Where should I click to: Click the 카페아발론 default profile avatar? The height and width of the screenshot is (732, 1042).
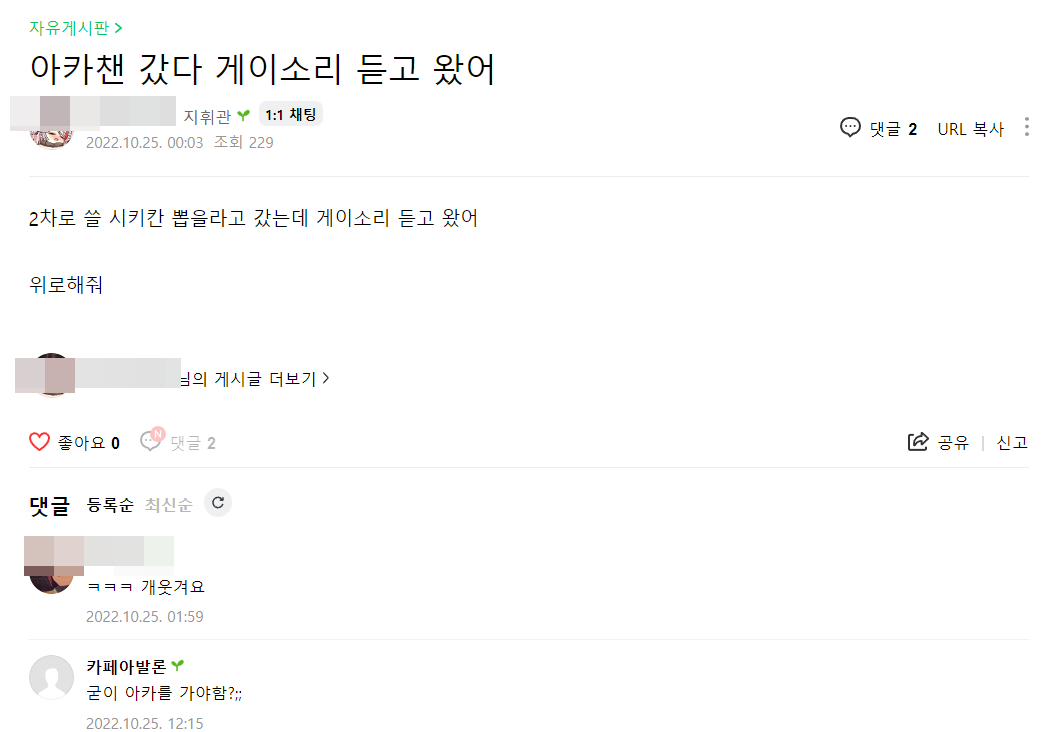(x=52, y=677)
